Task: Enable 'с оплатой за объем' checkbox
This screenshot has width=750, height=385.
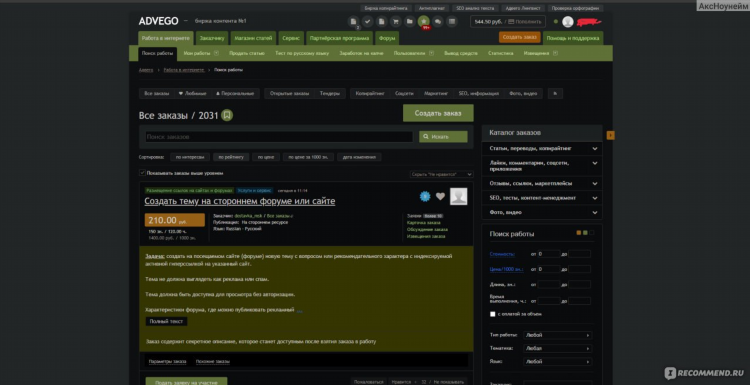Action: 493,314
